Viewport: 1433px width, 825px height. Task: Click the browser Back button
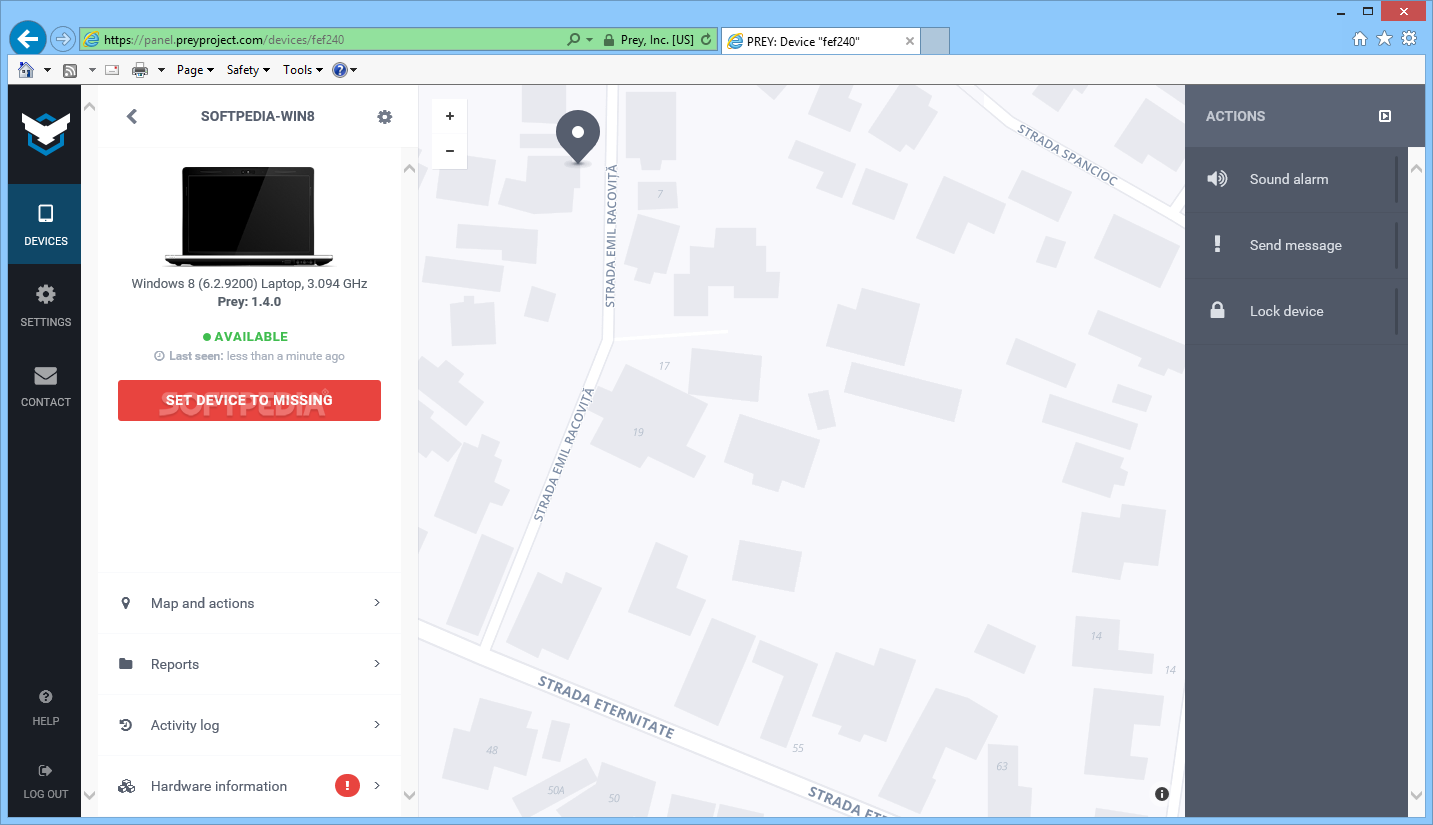point(28,38)
